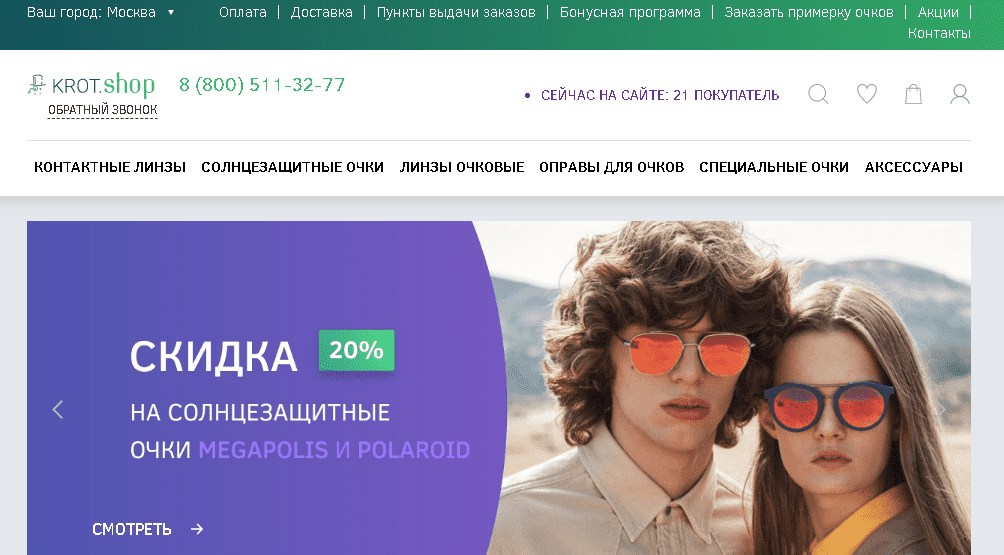This screenshot has height=555, width=1004.
Task: Click the phone number 8 (800) 511-32-77
Action: [x=262, y=84]
